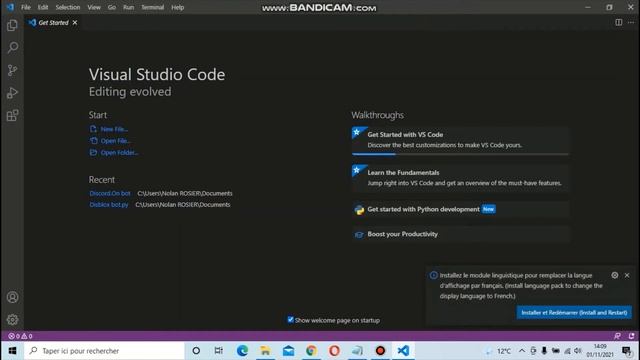
Task: Open the Selection menu
Action: click(x=68, y=7)
